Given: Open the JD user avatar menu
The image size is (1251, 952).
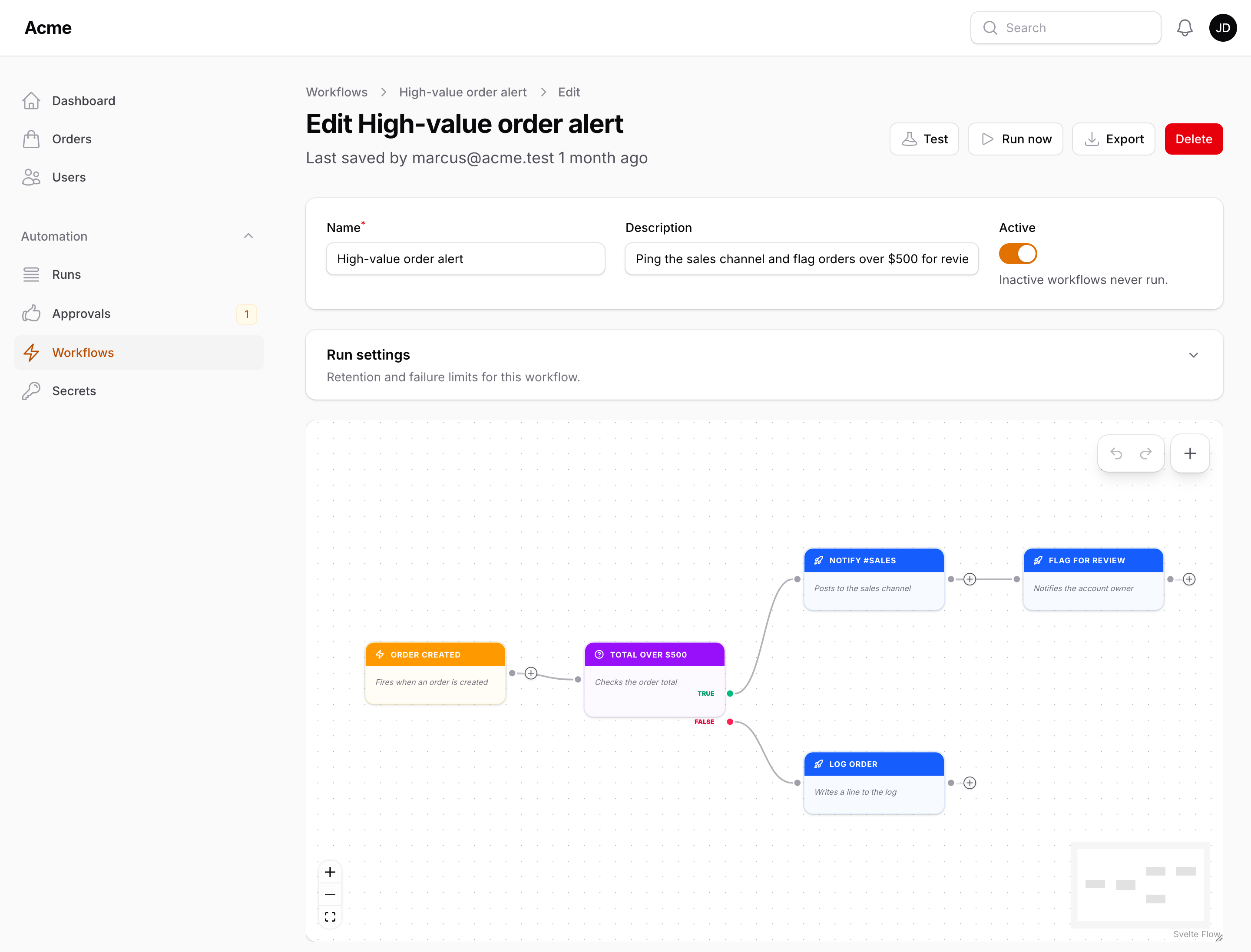Looking at the screenshot, I should coord(1223,28).
